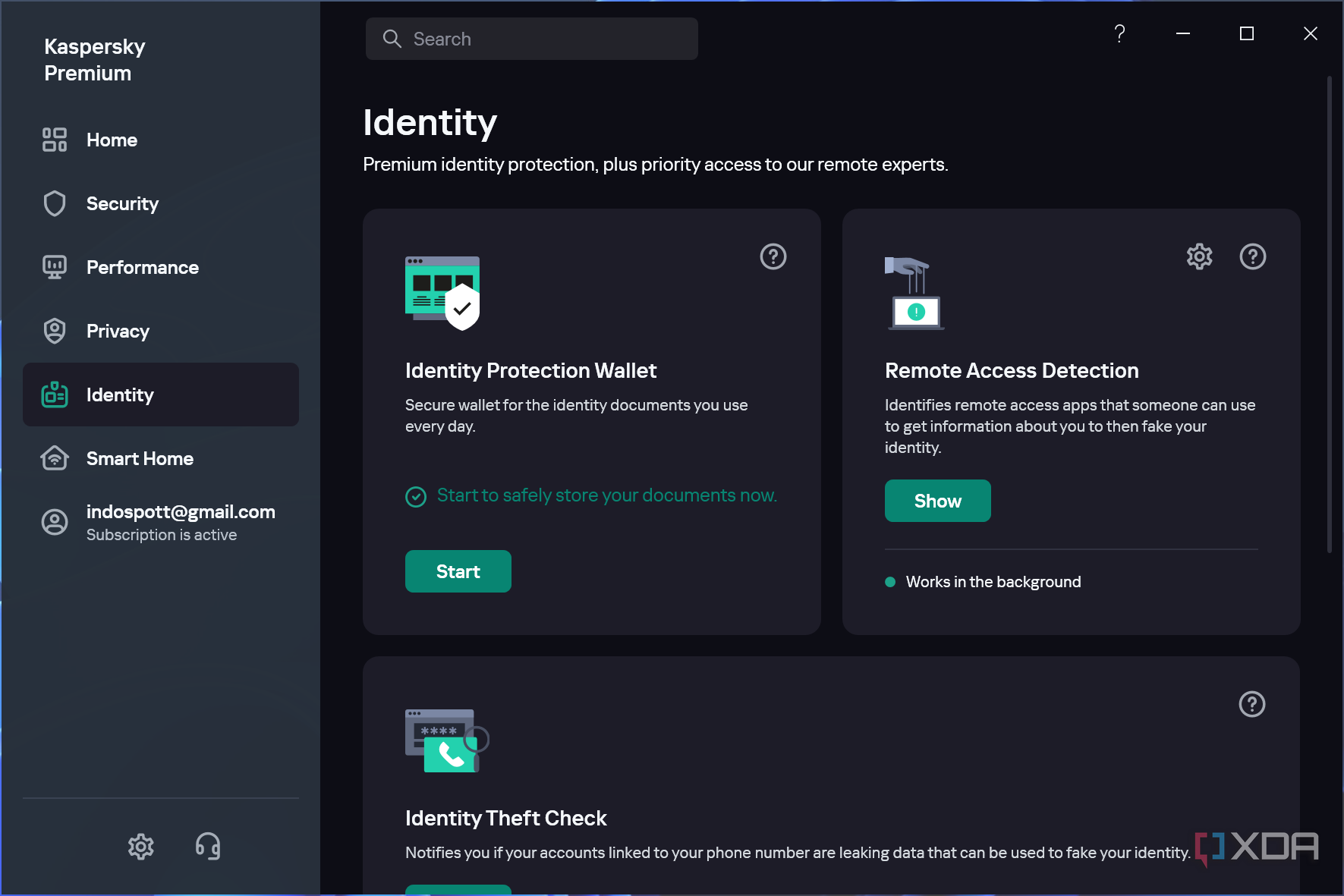Click the Identity Protection Wallet illustration
Screen dimensions: 1344x896
tap(442, 293)
